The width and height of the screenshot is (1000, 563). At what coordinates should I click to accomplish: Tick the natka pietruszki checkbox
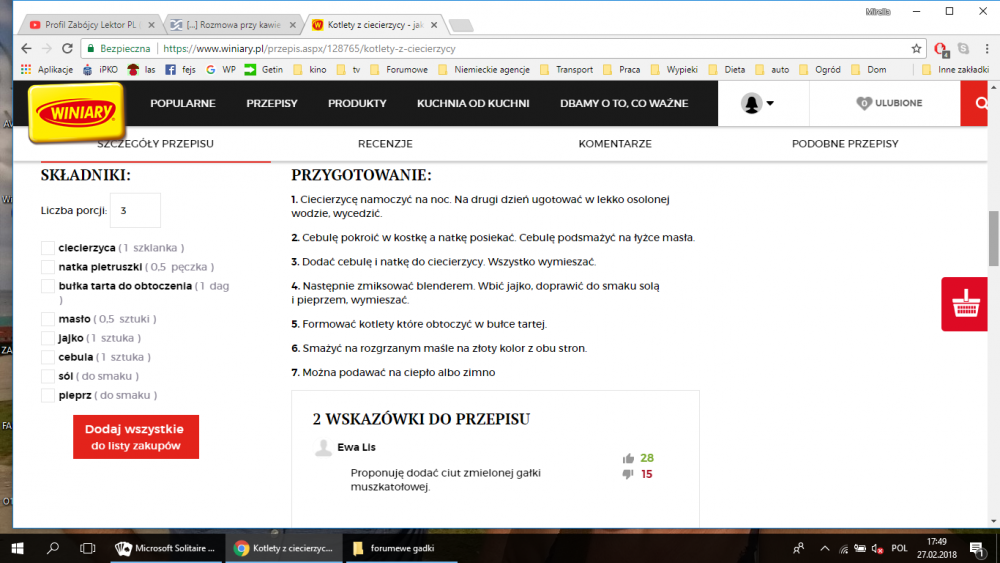tap(48, 267)
